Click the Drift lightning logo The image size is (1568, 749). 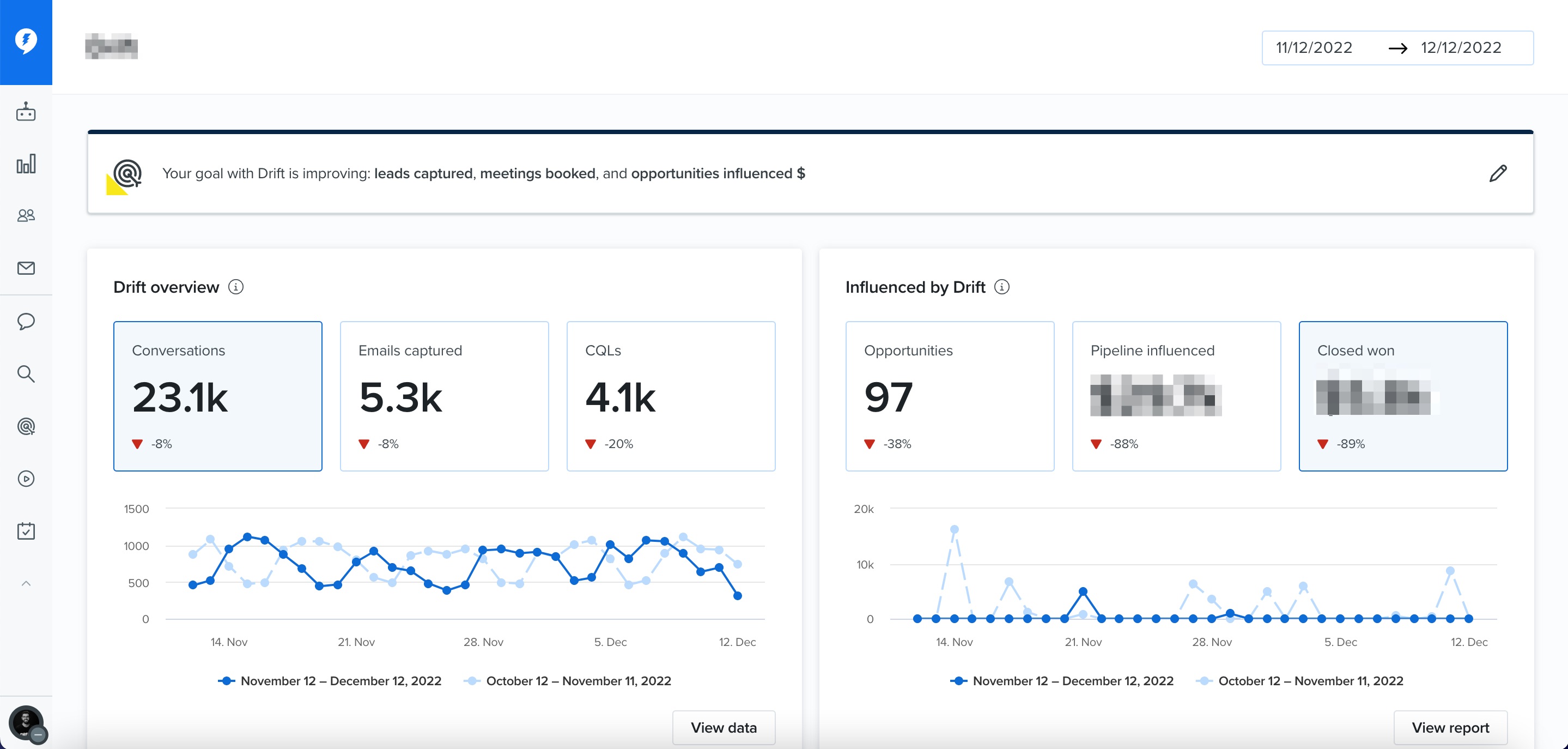pos(26,41)
